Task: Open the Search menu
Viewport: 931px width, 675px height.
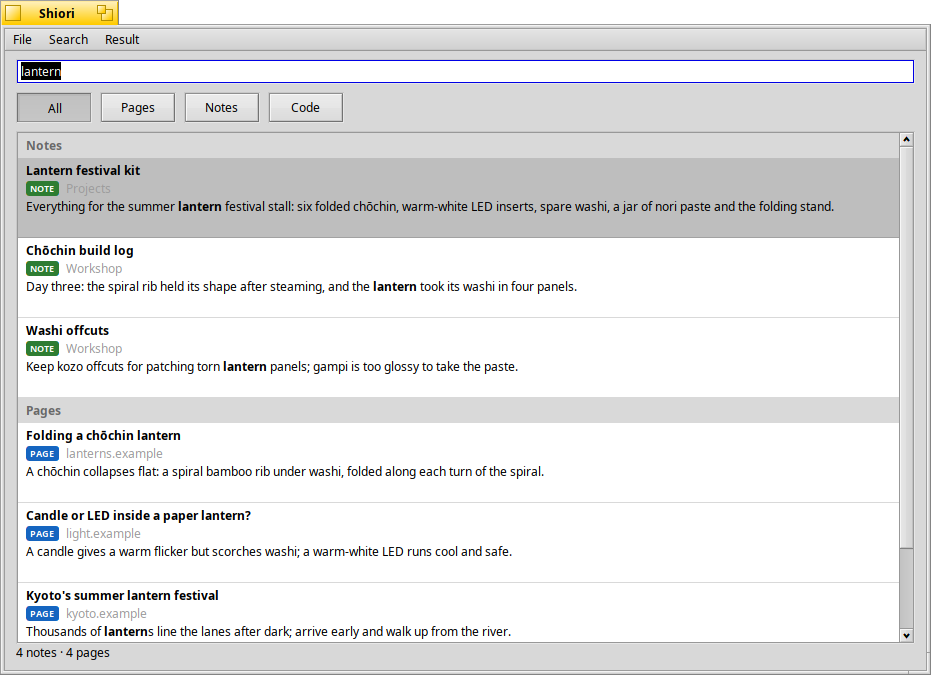Action: click(68, 39)
